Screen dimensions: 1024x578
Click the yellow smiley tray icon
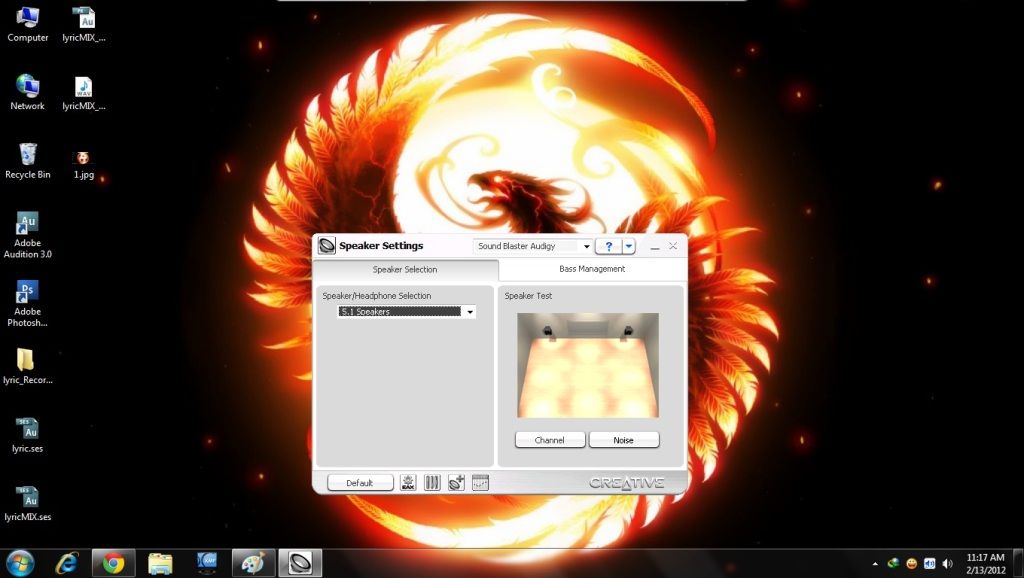click(911, 564)
